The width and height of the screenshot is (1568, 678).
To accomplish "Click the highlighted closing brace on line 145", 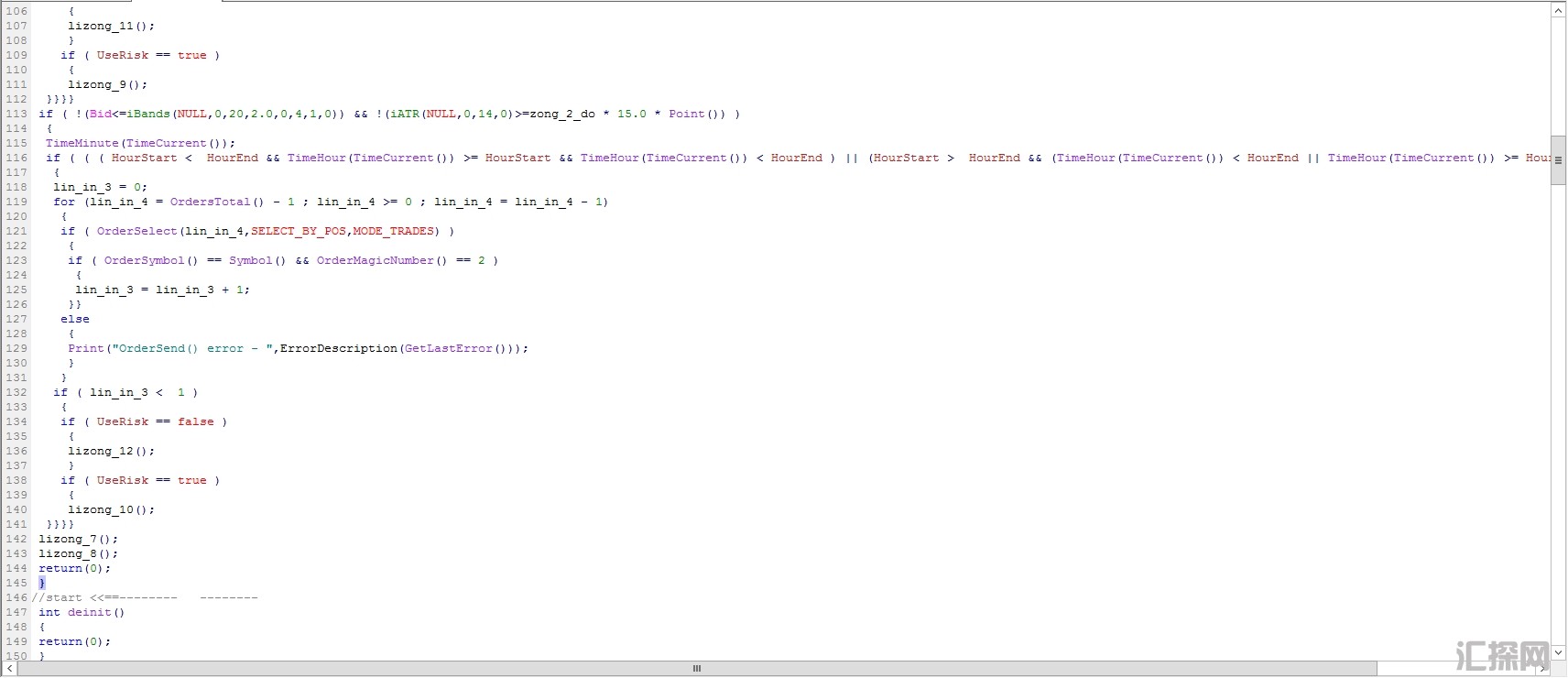I will (42, 583).
